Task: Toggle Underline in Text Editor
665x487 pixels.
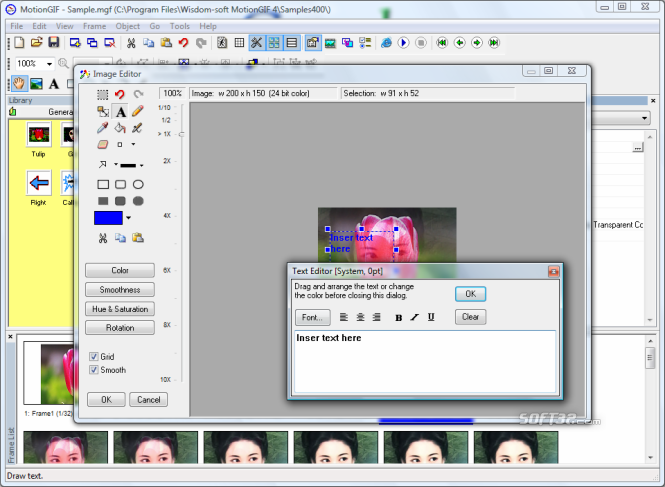Action: click(x=431, y=317)
